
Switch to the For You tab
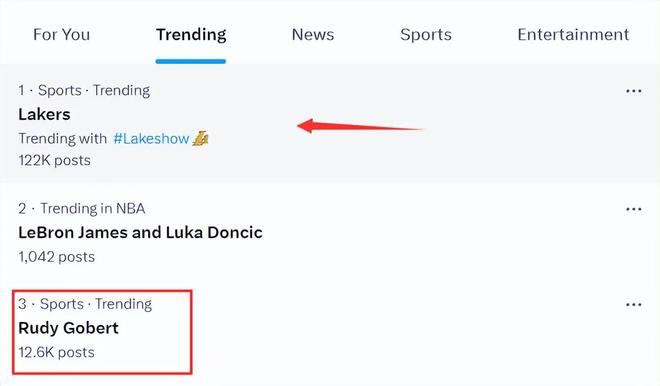pyautogui.click(x=61, y=35)
